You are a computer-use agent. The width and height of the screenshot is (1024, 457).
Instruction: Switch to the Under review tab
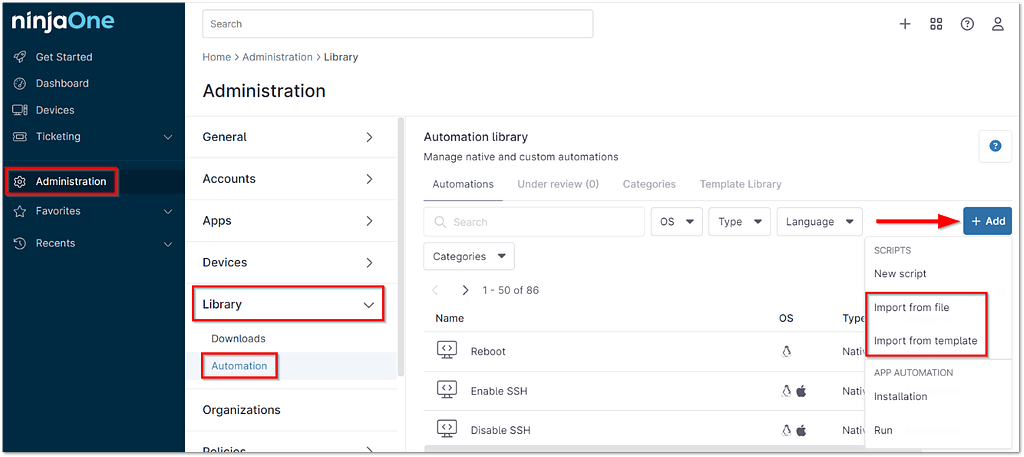pyautogui.click(x=558, y=184)
